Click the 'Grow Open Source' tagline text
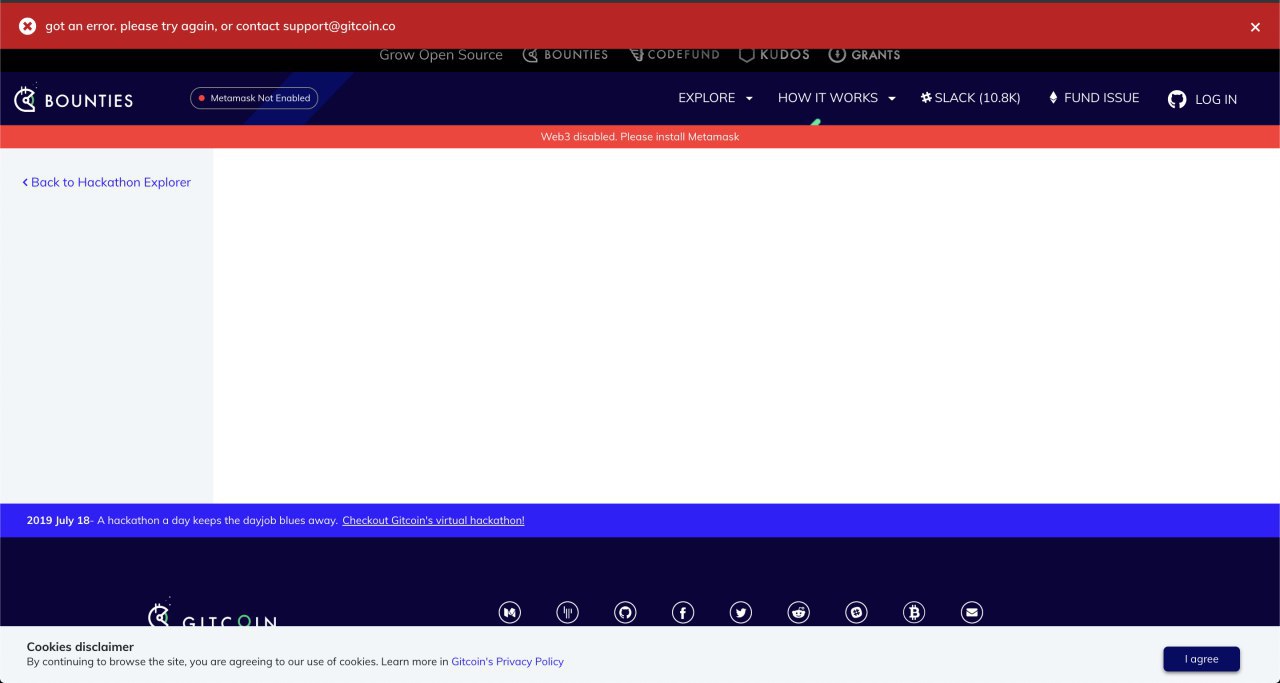1280x683 pixels. (441, 55)
